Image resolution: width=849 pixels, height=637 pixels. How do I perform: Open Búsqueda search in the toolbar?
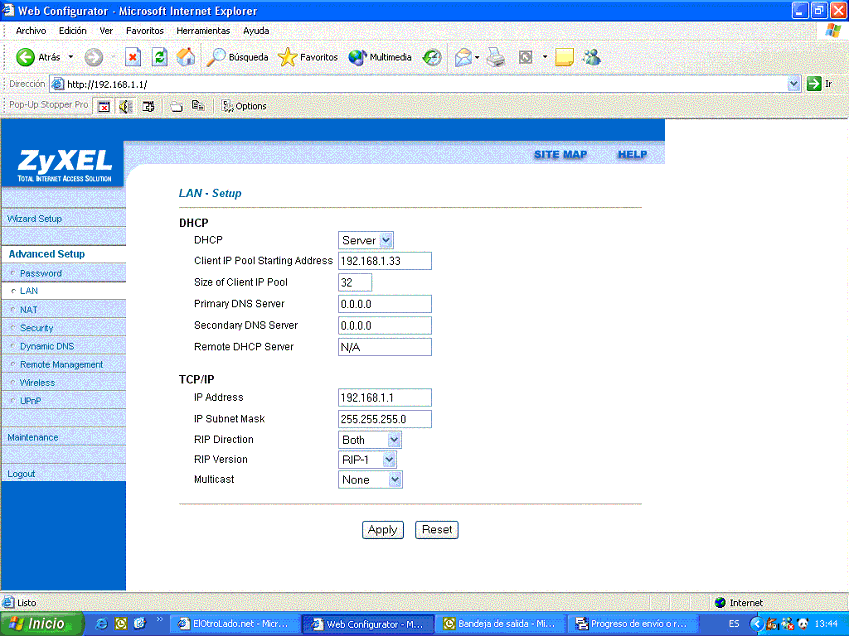click(x=237, y=57)
